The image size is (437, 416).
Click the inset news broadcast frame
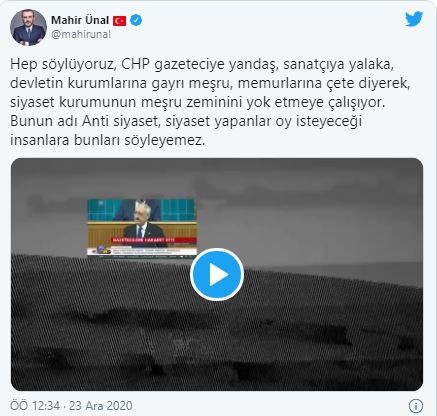click(142, 227)
